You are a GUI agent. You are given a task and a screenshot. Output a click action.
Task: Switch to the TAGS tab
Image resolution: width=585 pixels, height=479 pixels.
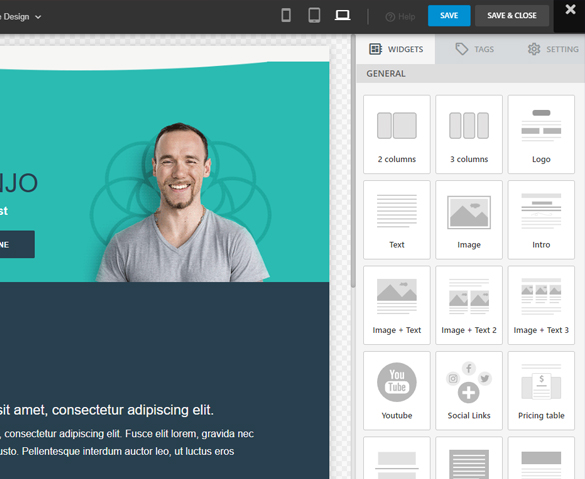475,49
